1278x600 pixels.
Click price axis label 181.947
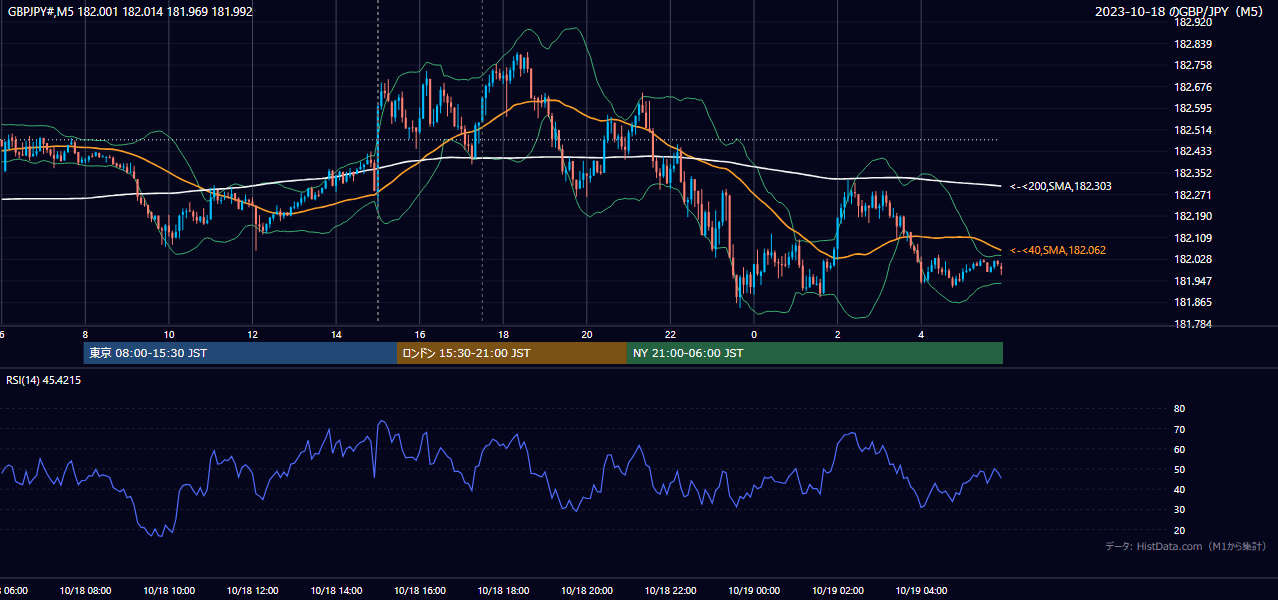point(1192,281)
